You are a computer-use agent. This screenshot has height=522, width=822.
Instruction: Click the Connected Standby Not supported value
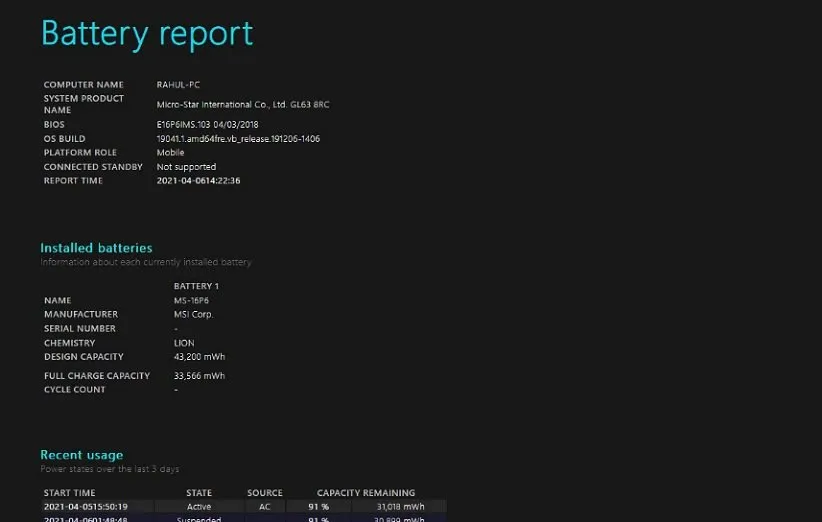click(186, 167)
